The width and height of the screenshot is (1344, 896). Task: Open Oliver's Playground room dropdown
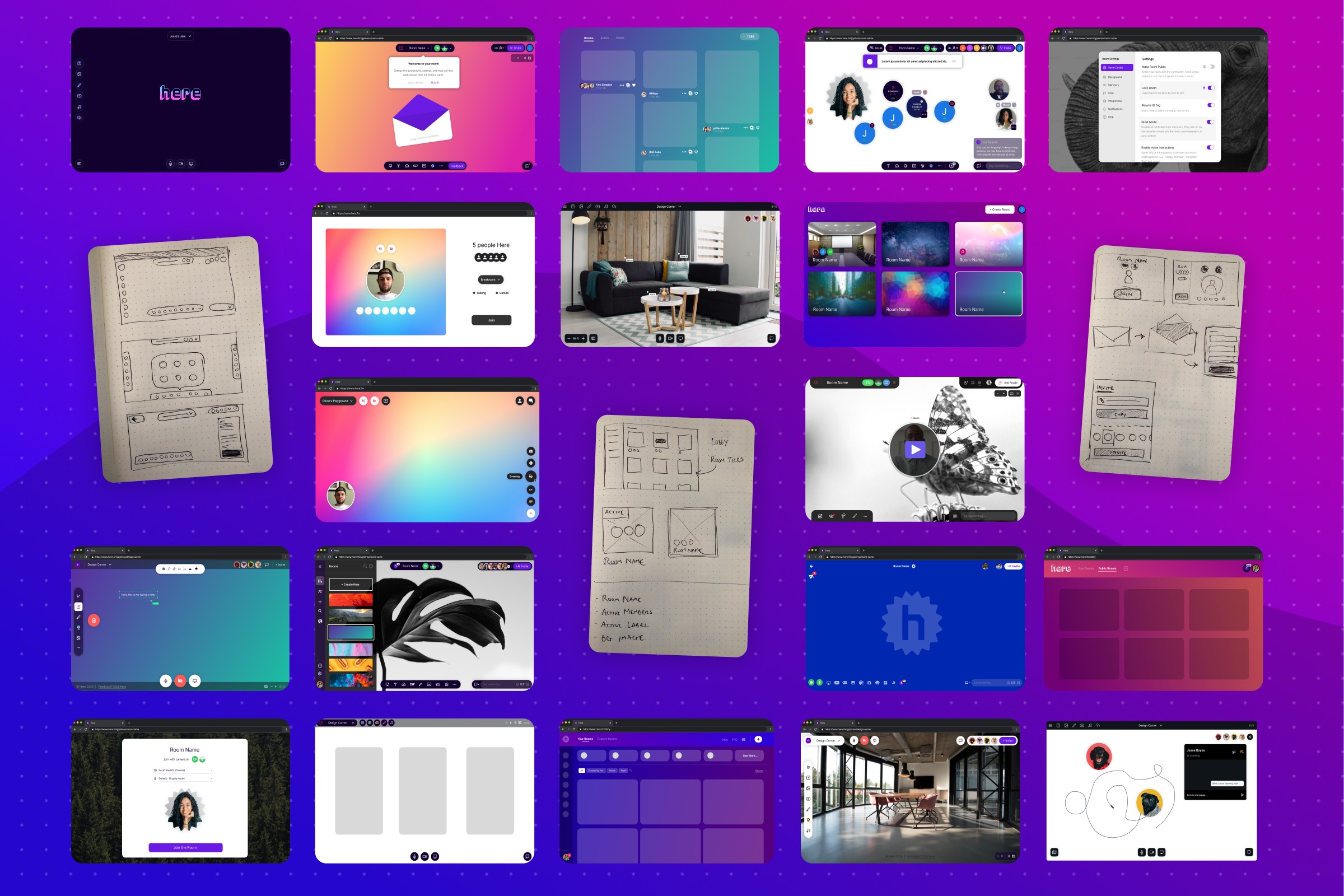point(338,400)
